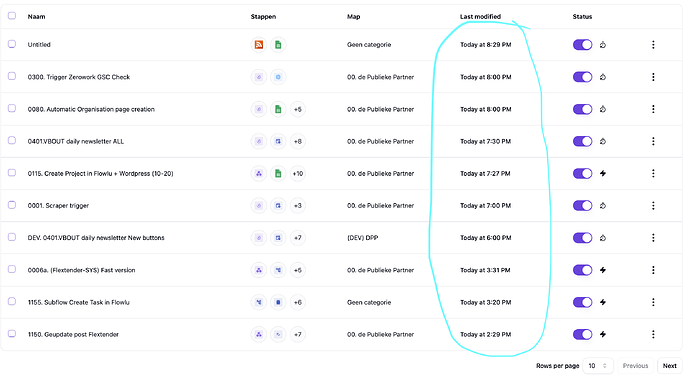Check the select-all checkbox in table header

click(12, 16)
